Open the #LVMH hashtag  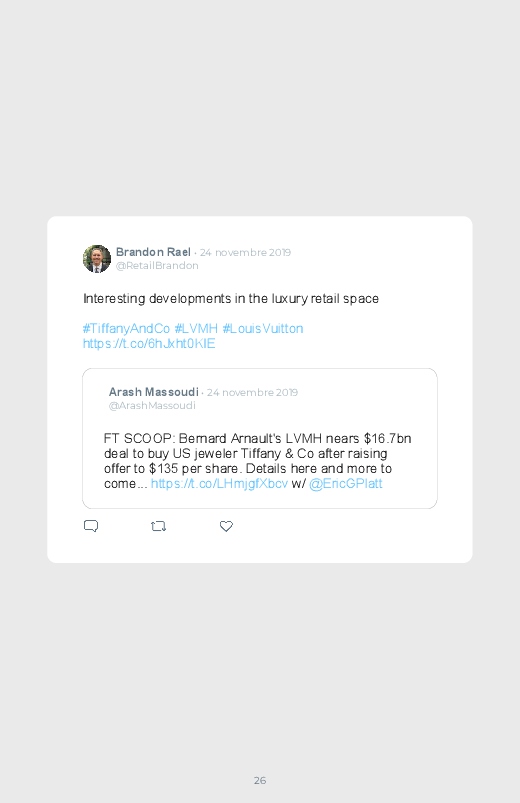[196, 328]
